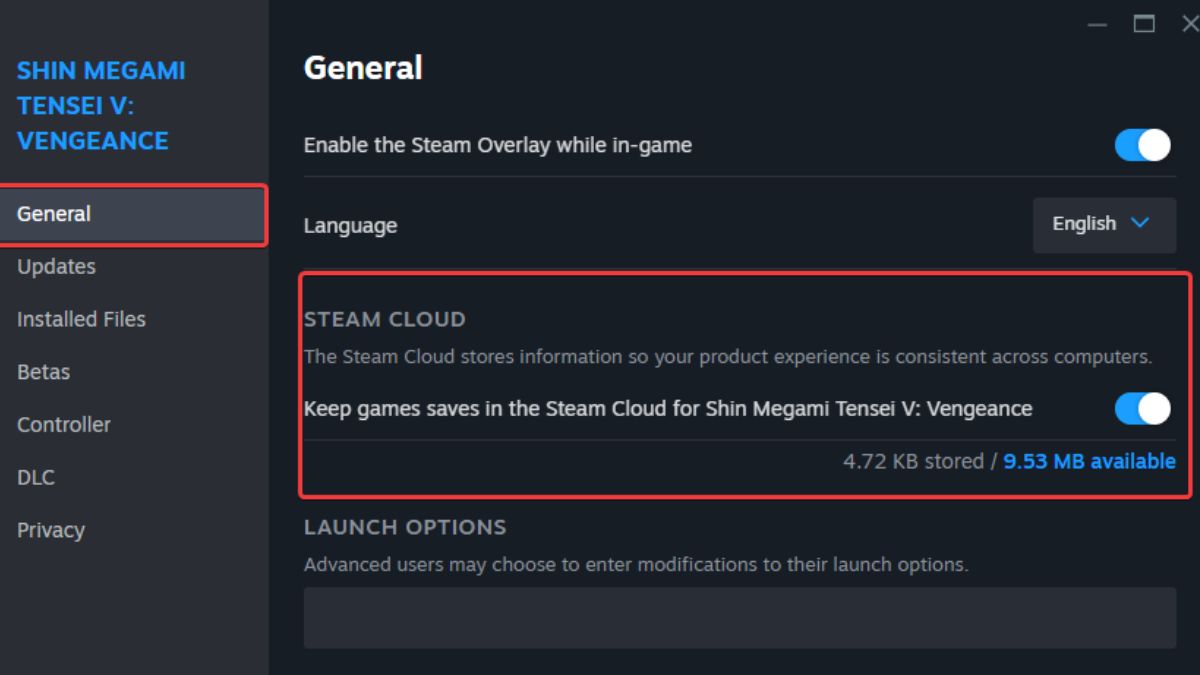Open the Privacy settings tab
This screenshot has height=675, width=1200.
[x=51, y=530]
